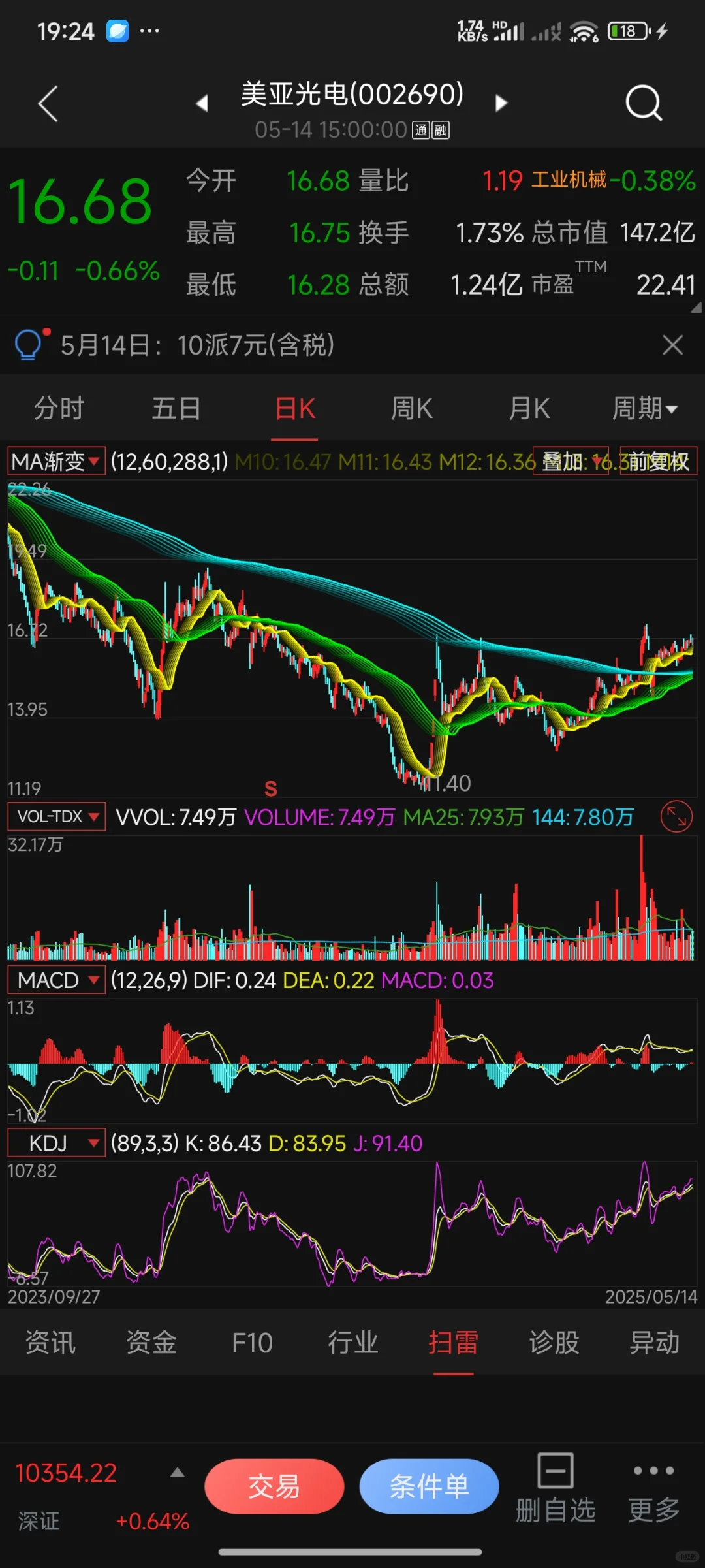Switch to 月K monthly tab

tap(529, 409)
